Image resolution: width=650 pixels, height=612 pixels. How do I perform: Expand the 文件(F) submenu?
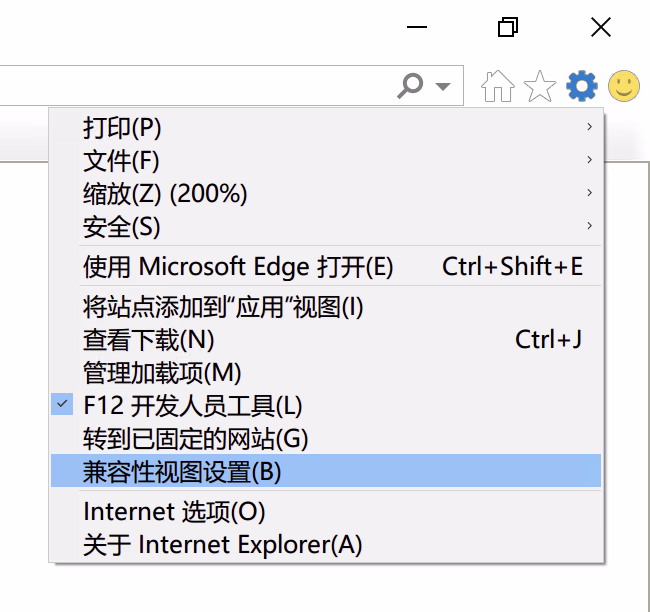click(121, 161)
